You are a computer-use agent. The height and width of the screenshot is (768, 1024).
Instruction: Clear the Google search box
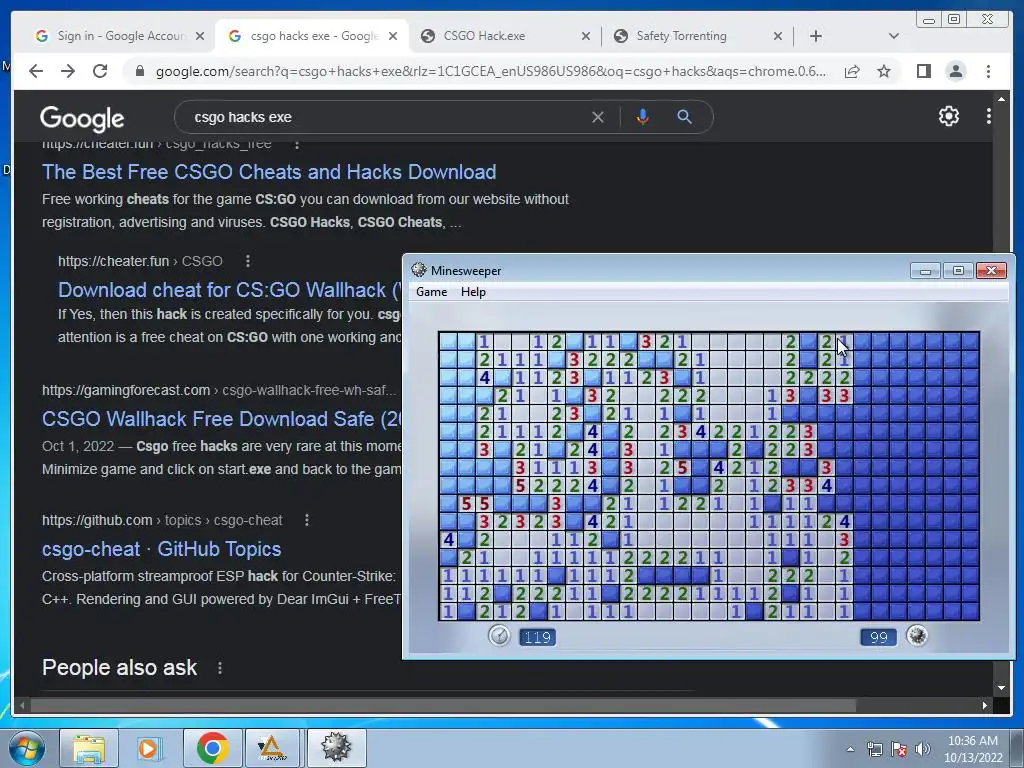598,117
